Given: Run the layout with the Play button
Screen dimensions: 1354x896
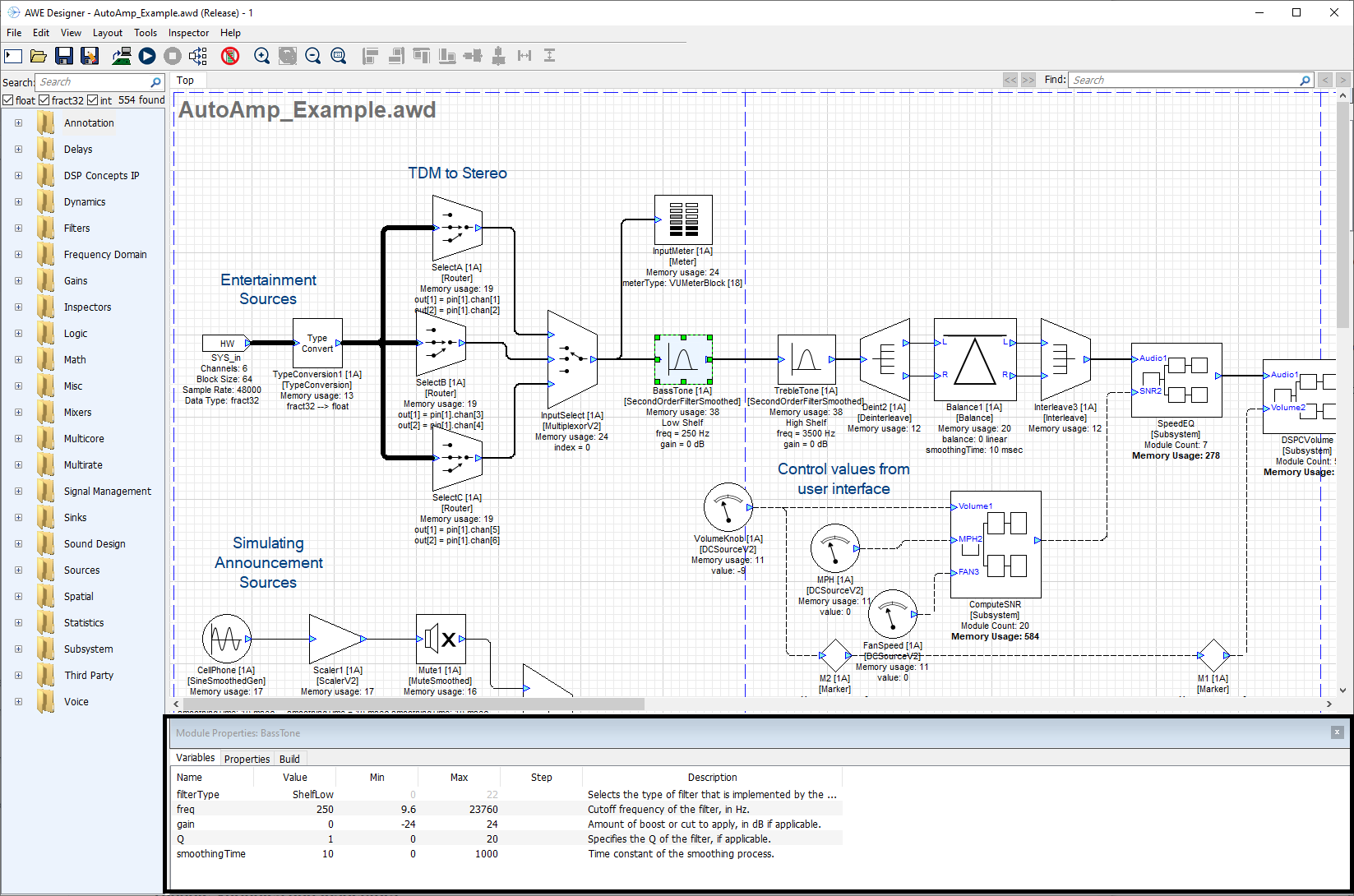Looking at the screenshot, I should coord(148,56).
